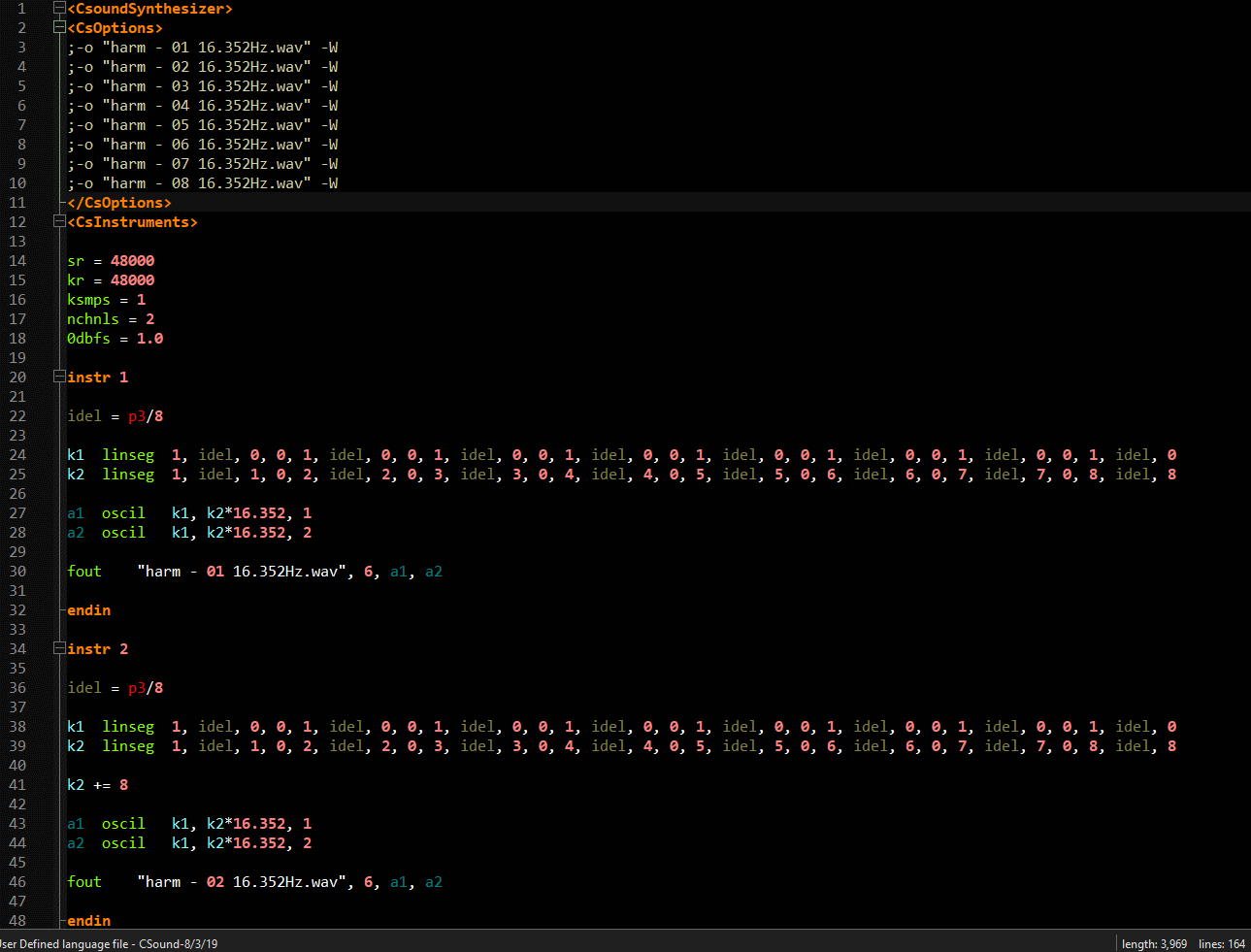Click line number 41 in margin

pyautogui.click(x=17, y=785)
